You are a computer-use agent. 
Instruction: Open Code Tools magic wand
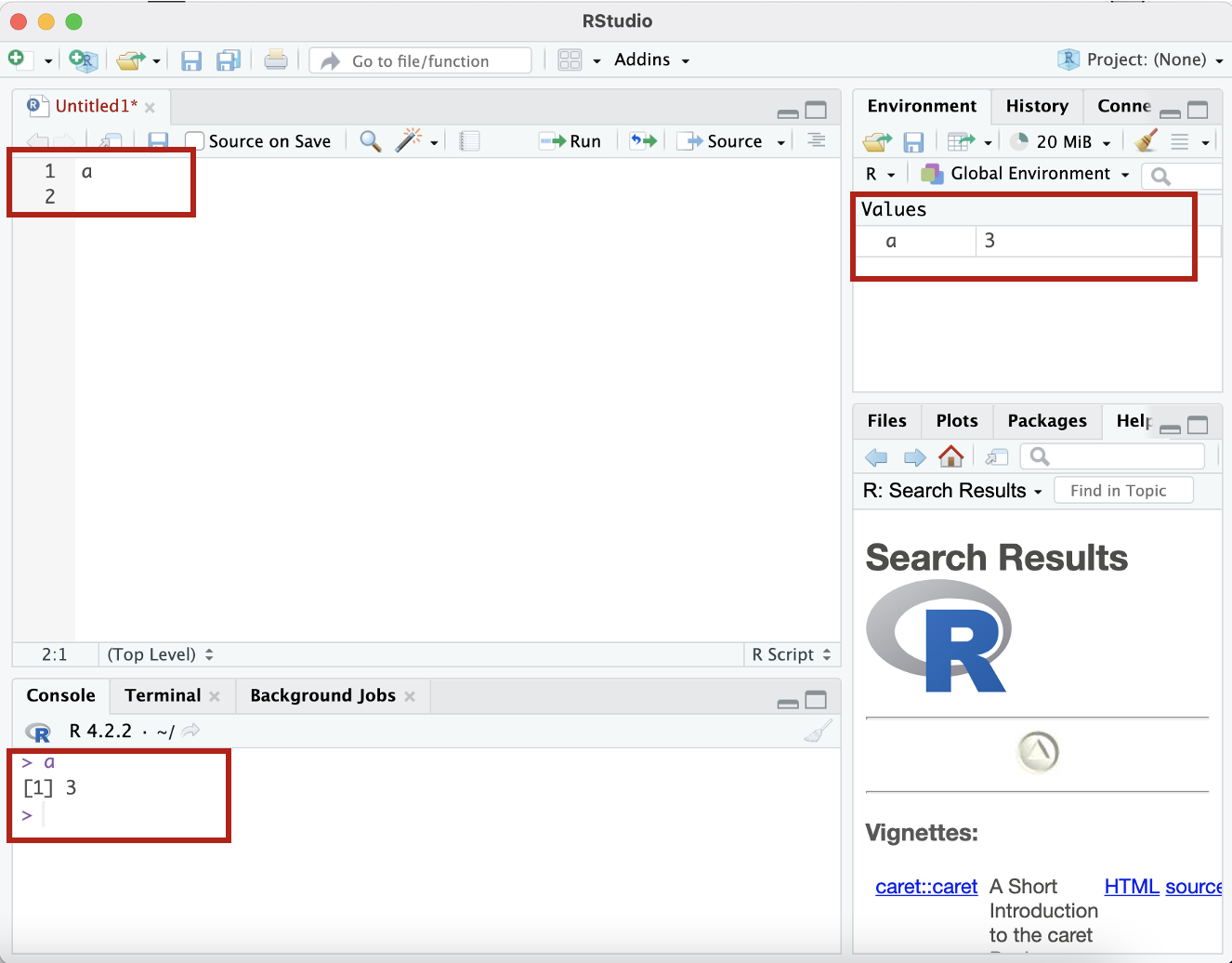click(x=409, y=140)
